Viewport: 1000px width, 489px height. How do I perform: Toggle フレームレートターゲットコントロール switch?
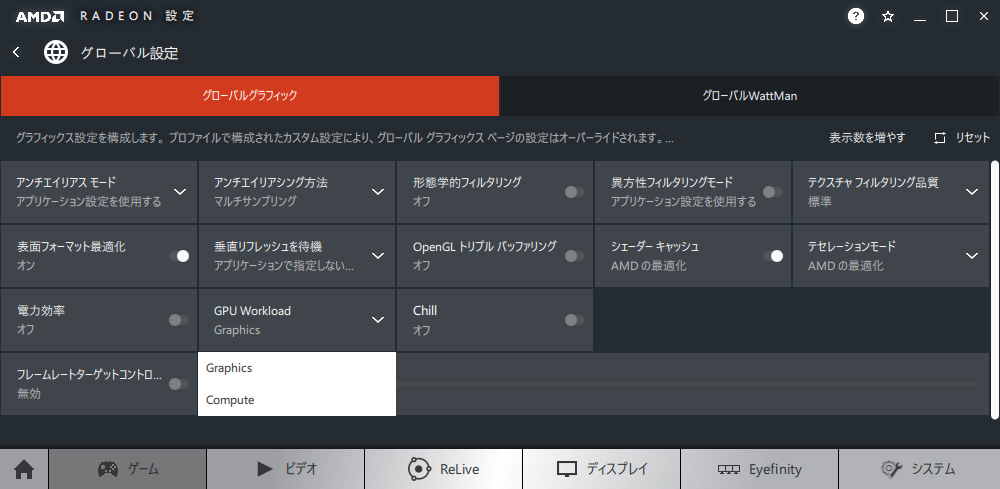[179, 384]
